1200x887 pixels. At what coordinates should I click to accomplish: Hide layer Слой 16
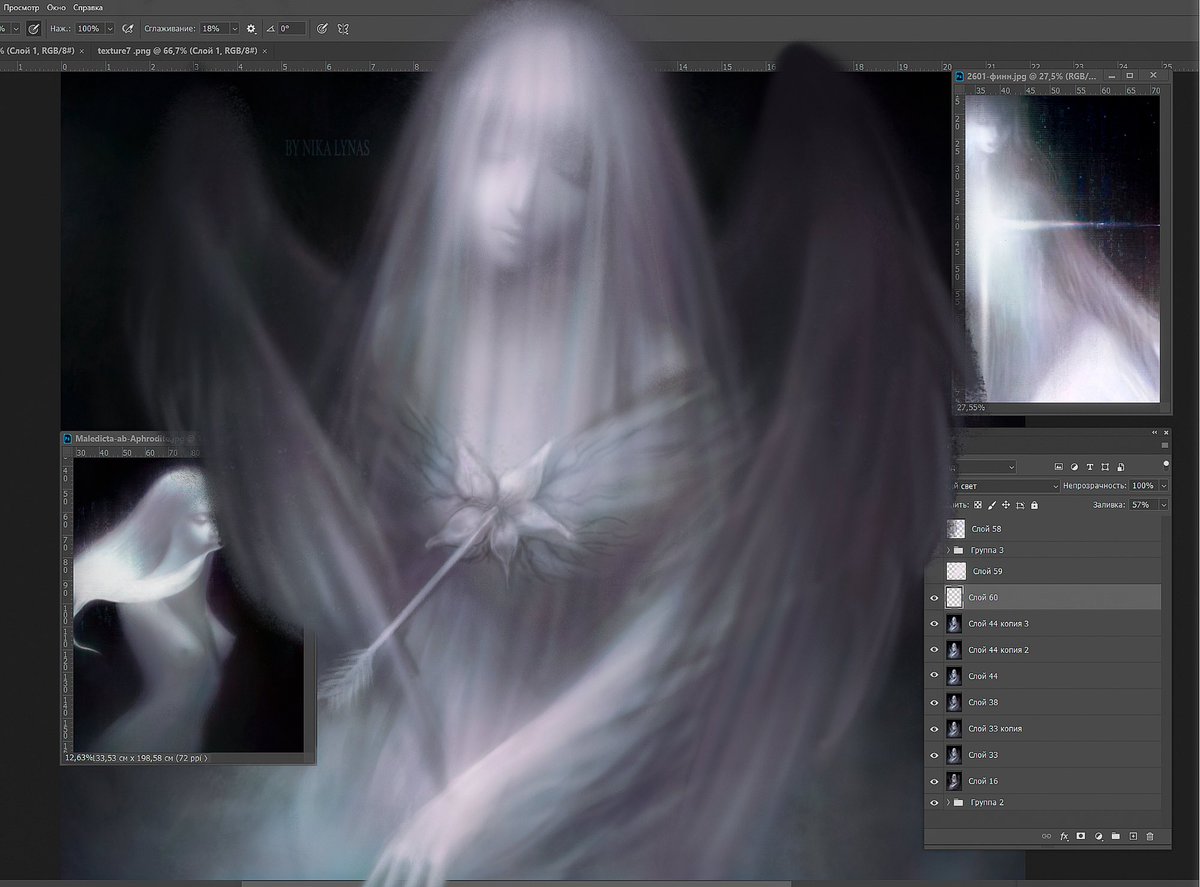(934, 781)
